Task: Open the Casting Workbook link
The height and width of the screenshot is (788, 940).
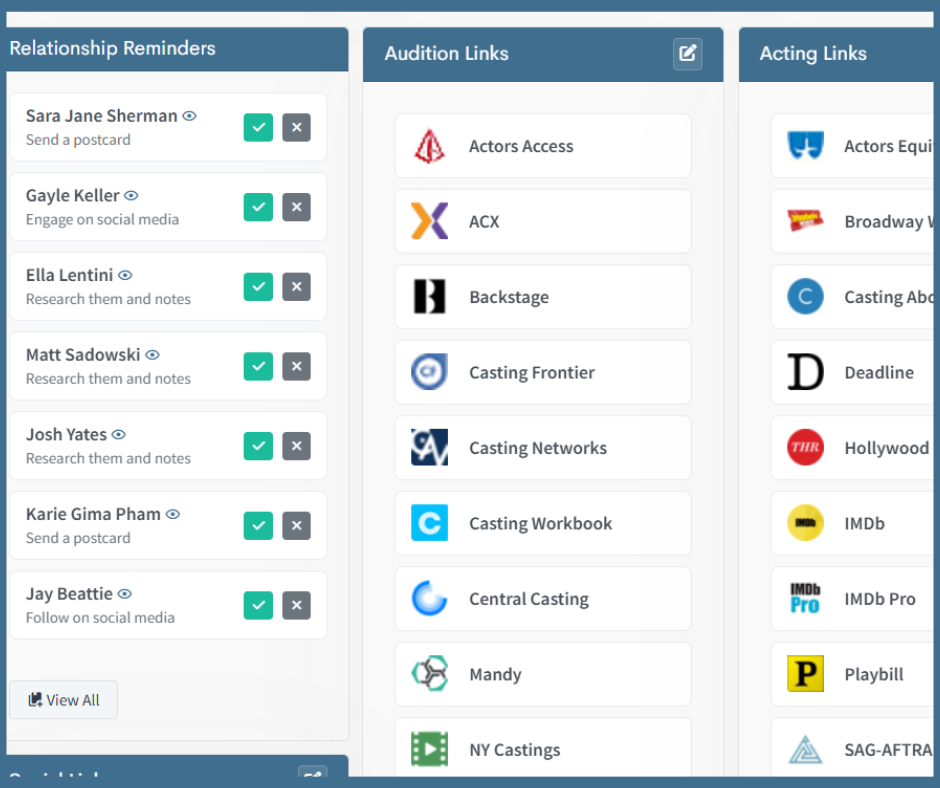Action: [x=541, y=523]
